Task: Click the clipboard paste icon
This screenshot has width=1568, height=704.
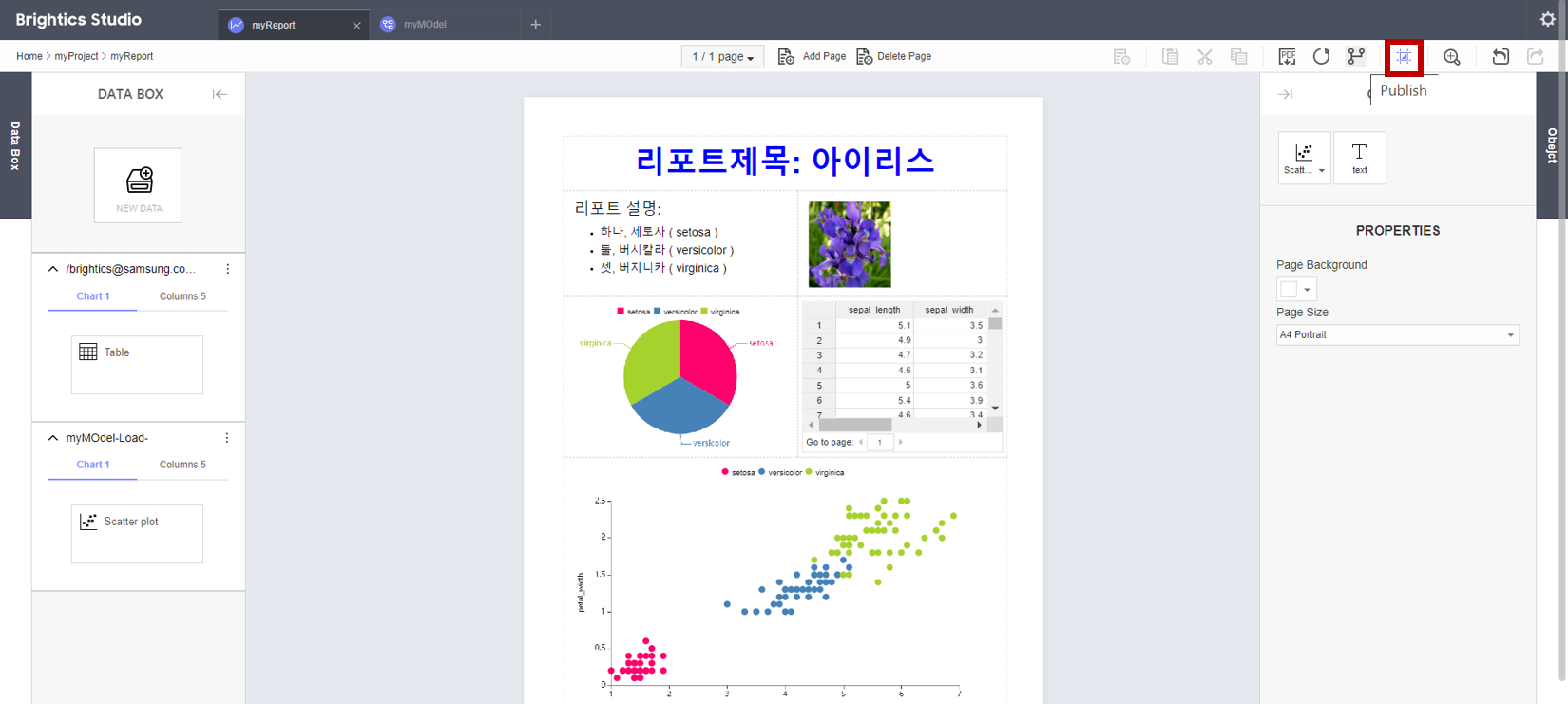Action: [x=1170, y=57]
